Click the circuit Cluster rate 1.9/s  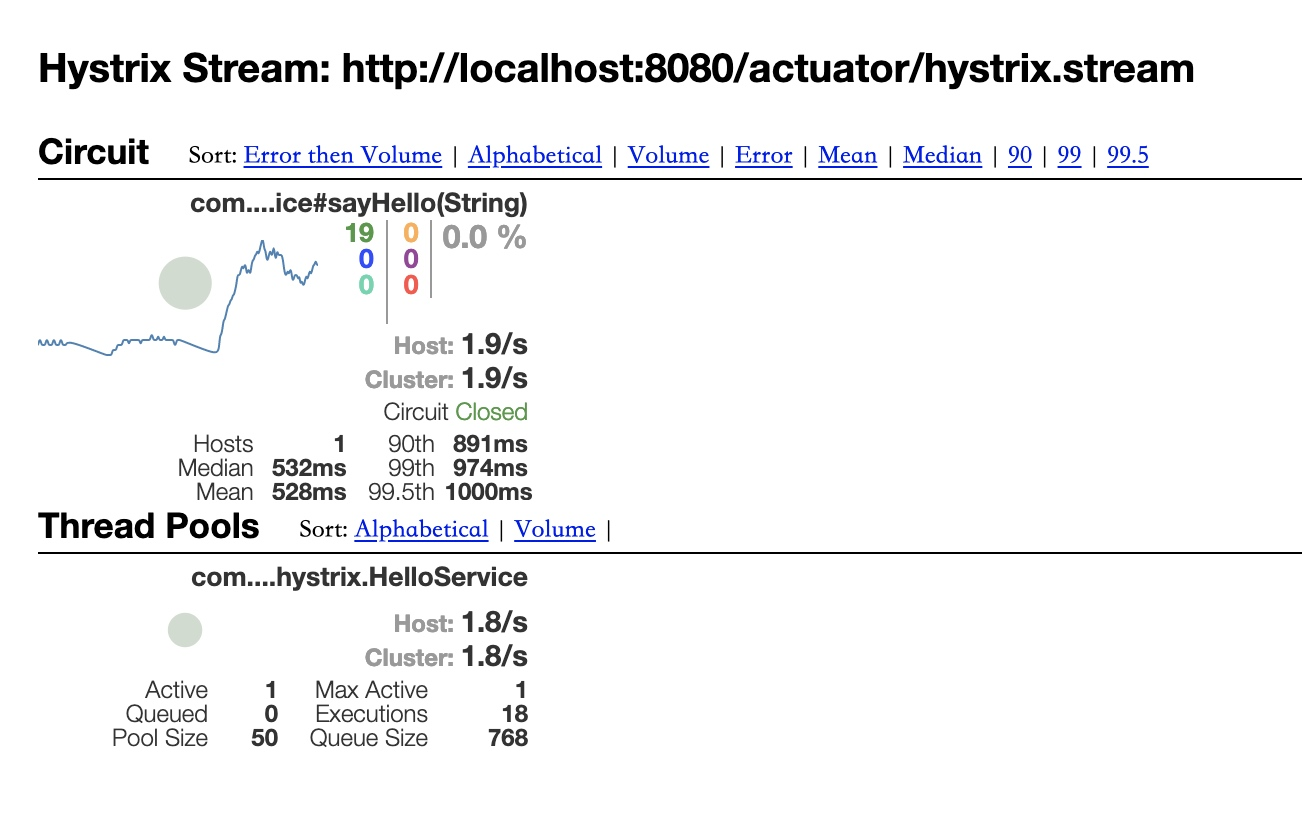pyautogui.click(x=494, y=379)
